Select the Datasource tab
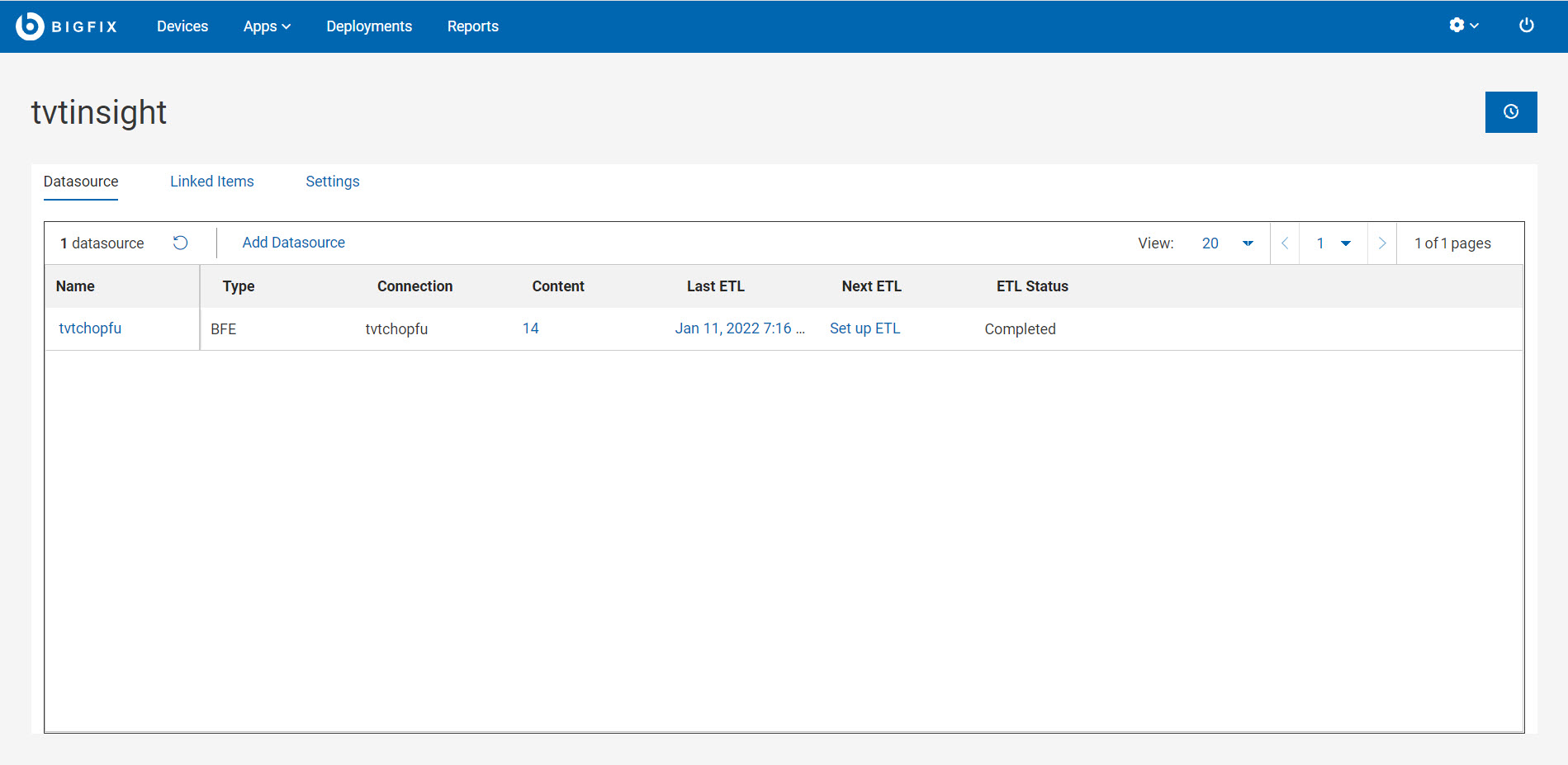Viewport: 1568px width, 765px height. pos(81,182)
